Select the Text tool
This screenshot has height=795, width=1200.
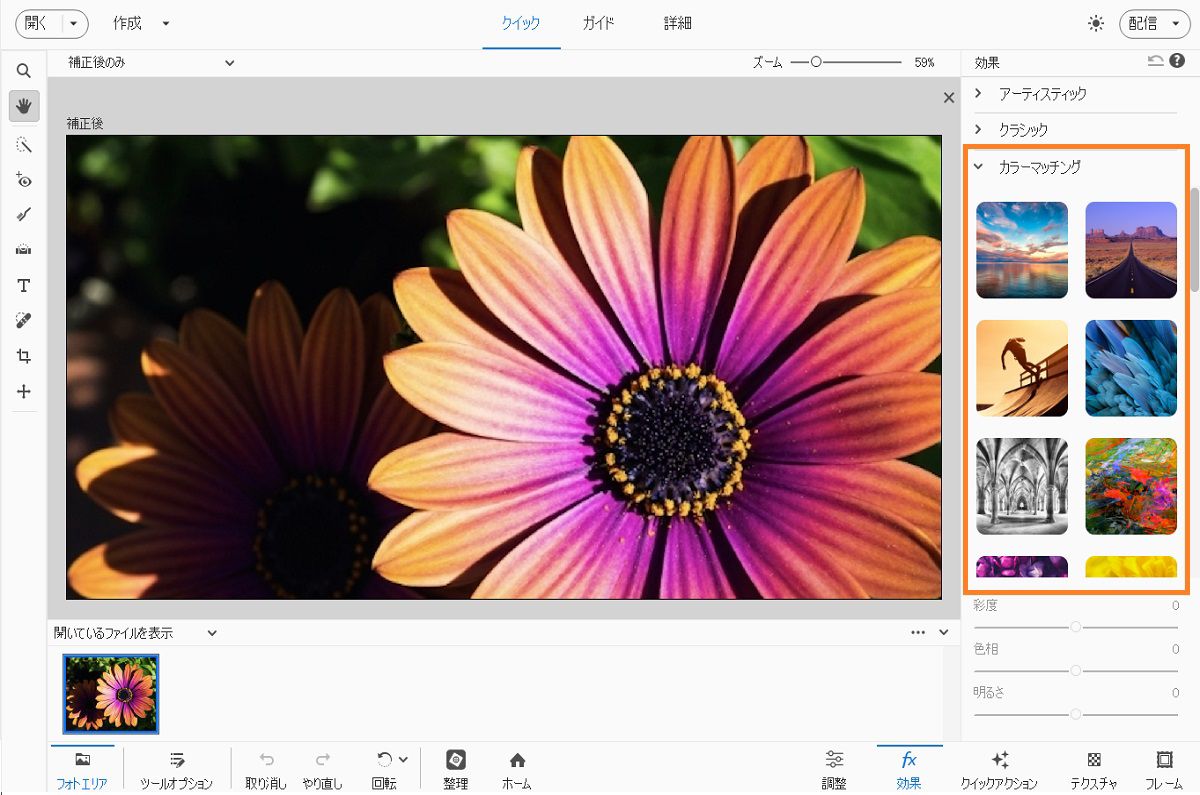pos(24,286)
